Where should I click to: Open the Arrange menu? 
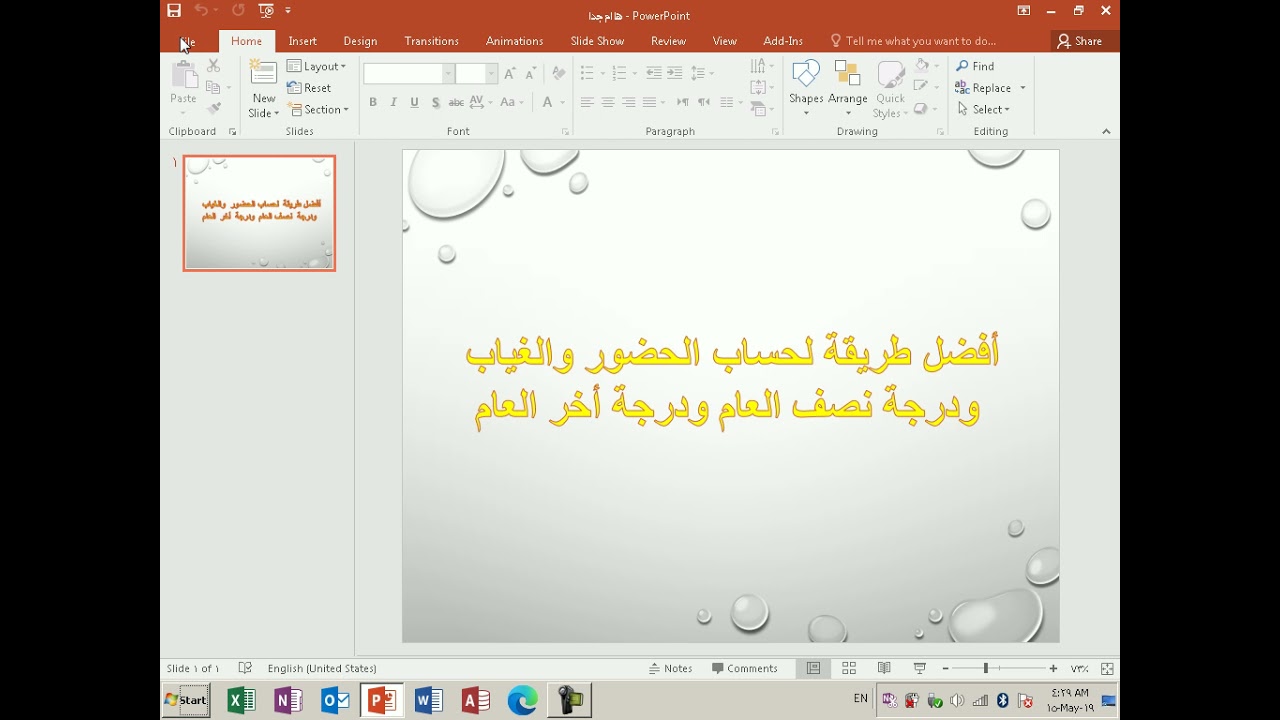pos(848,88)
